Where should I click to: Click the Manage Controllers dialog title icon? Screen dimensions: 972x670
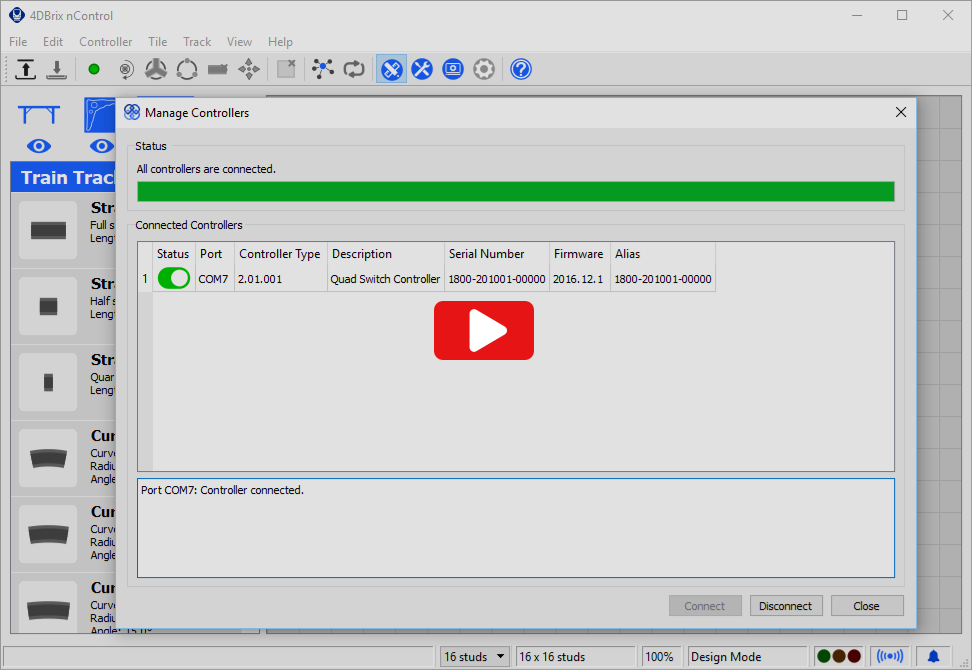click(x=131, y=112)
